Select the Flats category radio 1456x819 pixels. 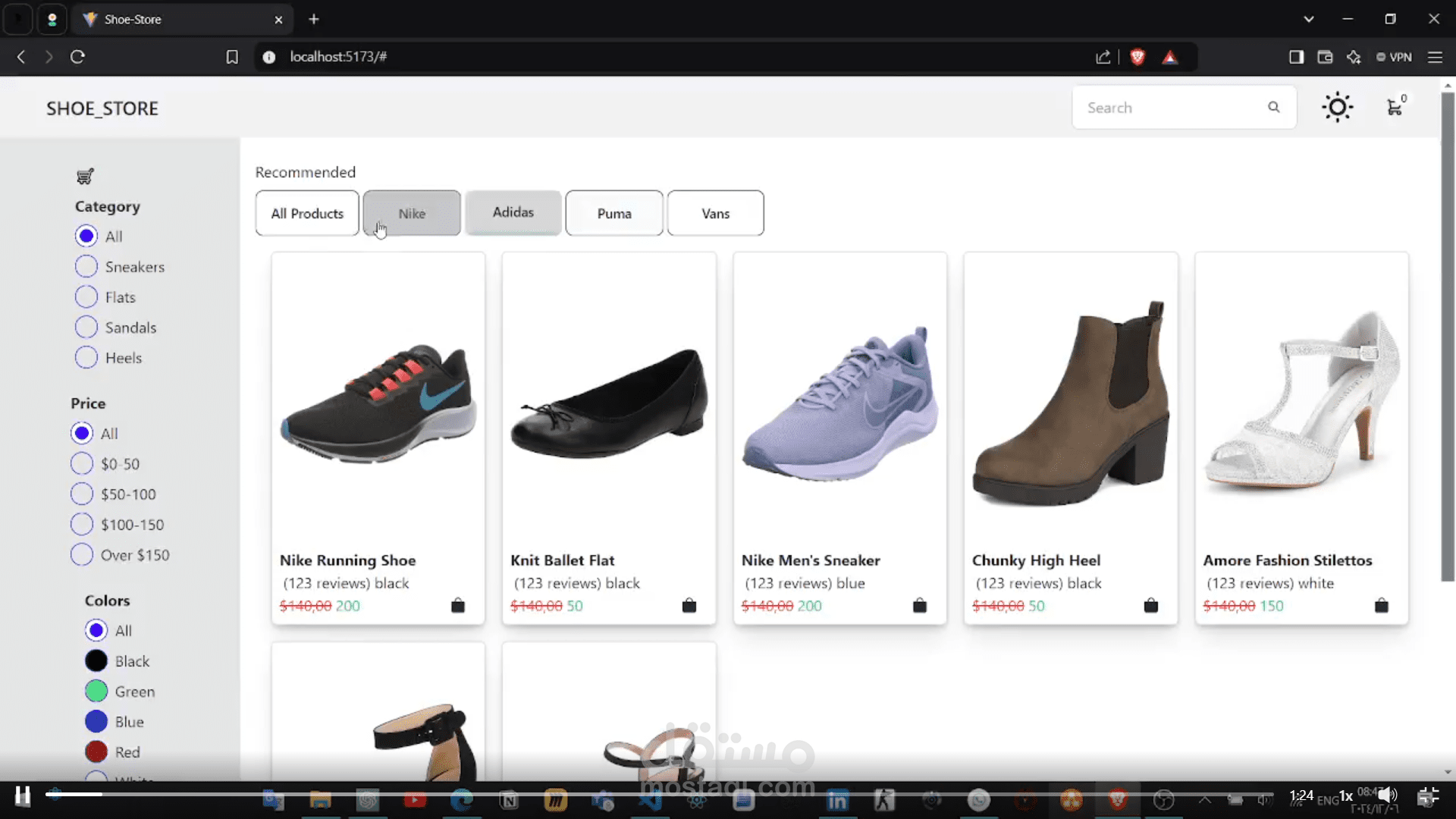86,297
